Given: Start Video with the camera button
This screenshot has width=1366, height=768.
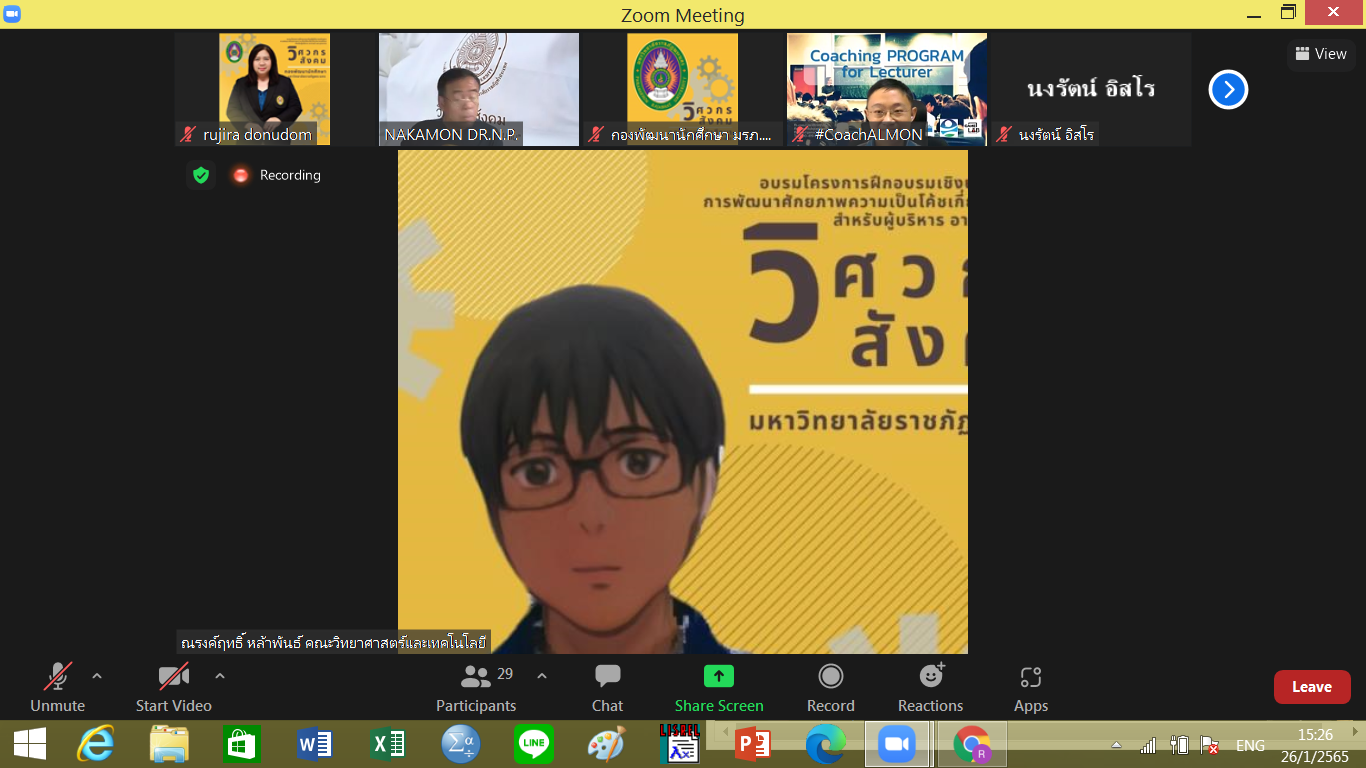Looking at the screenshot, I should tap(174, 688).
